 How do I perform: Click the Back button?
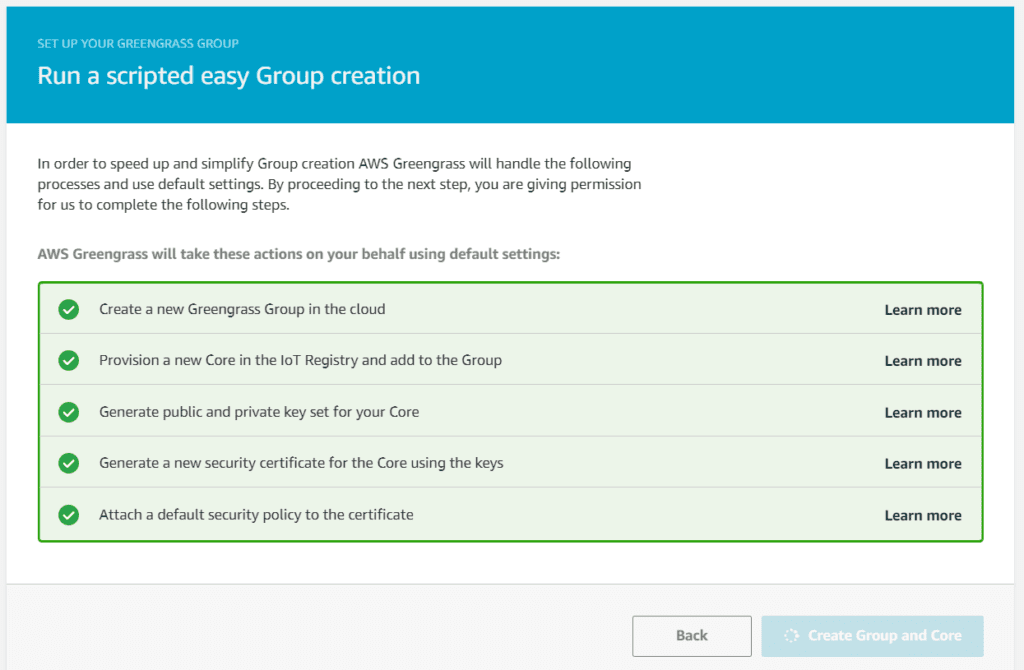pos(692,635)
